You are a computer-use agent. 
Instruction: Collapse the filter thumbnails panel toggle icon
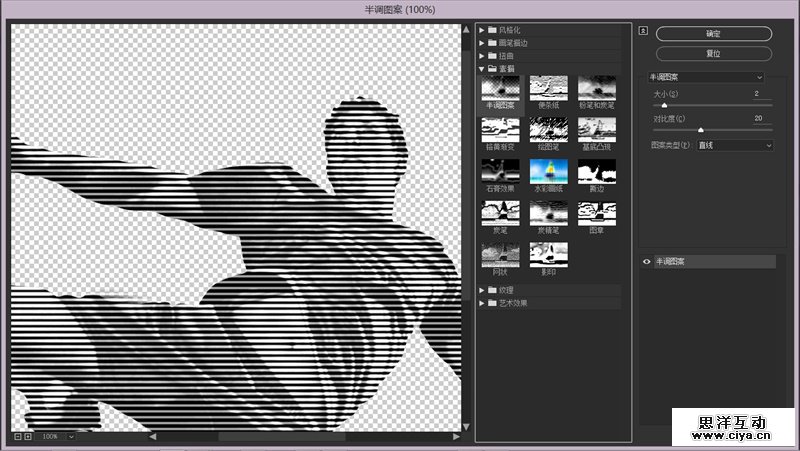tap(643, 30)
